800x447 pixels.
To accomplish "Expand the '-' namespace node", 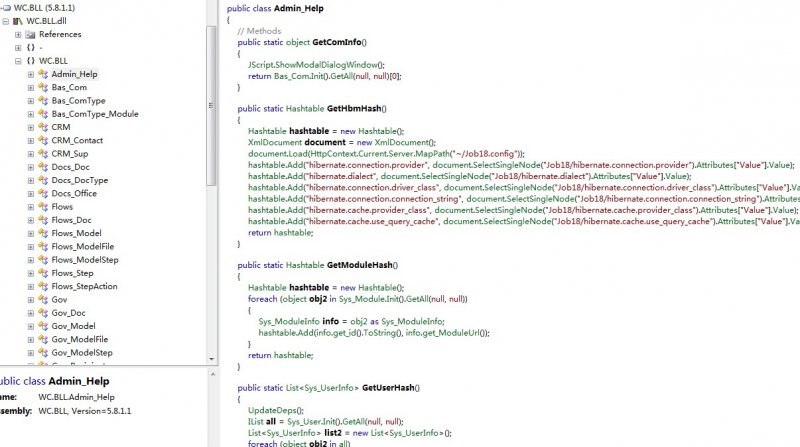I will [x=18, y=48].
